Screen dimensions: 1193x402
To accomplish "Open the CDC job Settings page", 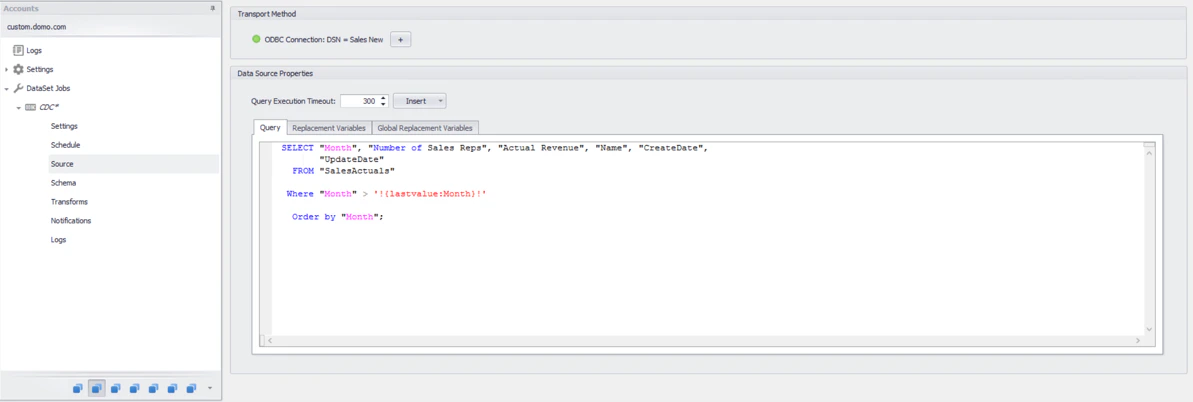I will click(64, 126).
